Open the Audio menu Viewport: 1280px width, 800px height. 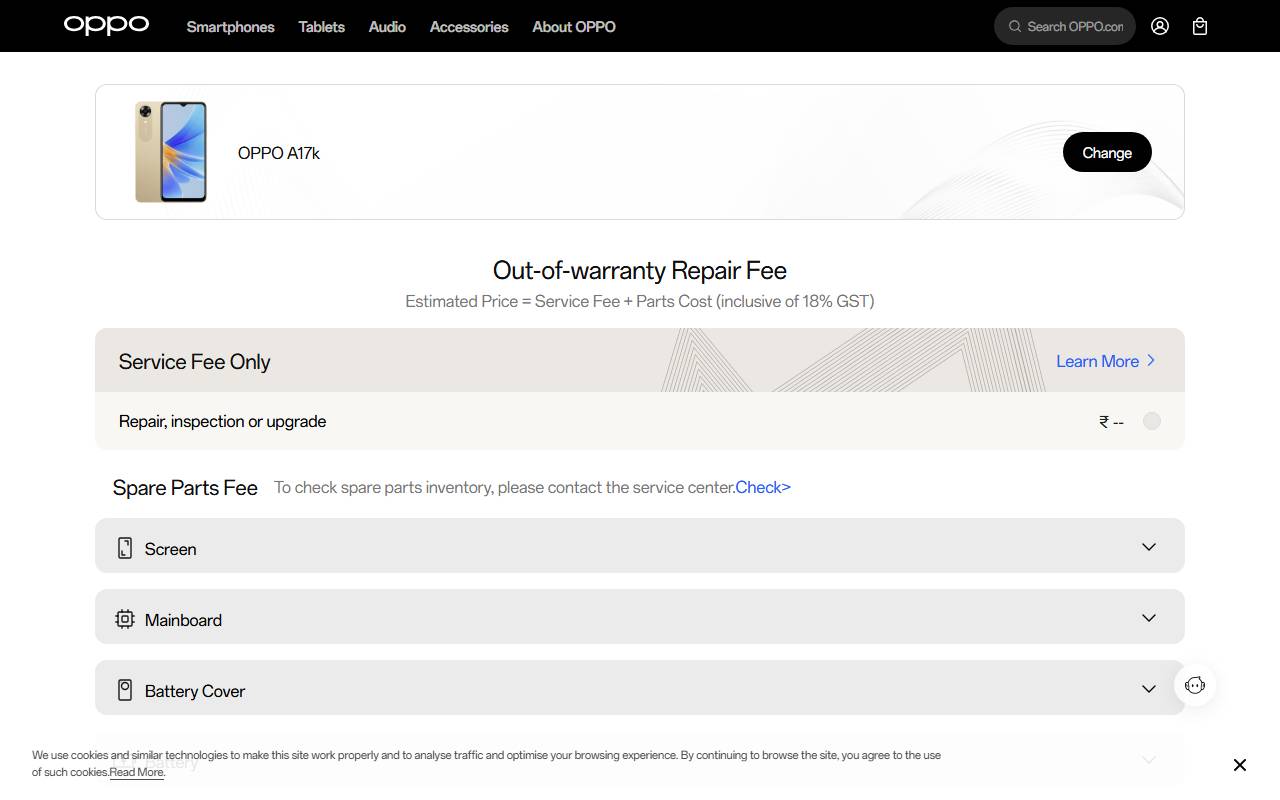pyautogui.click(x=387, y=27)
